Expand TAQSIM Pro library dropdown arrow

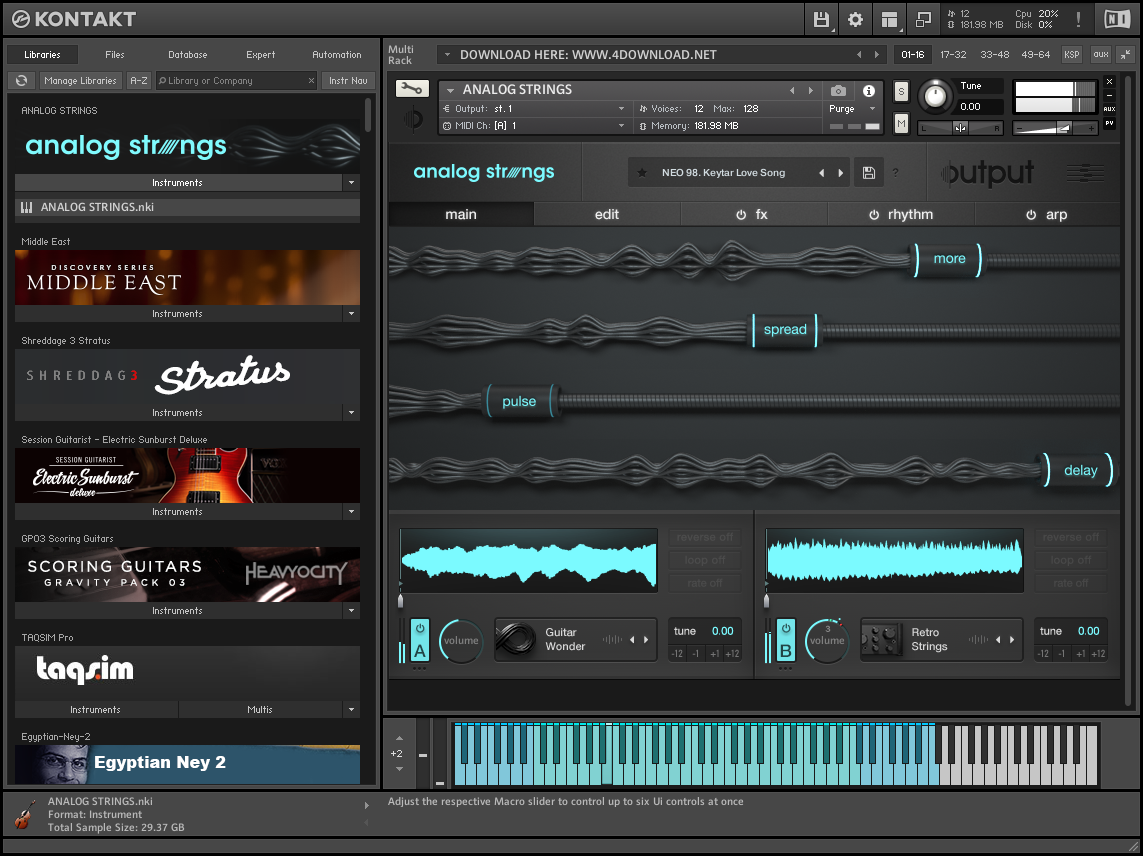click(x=351, y=709)
